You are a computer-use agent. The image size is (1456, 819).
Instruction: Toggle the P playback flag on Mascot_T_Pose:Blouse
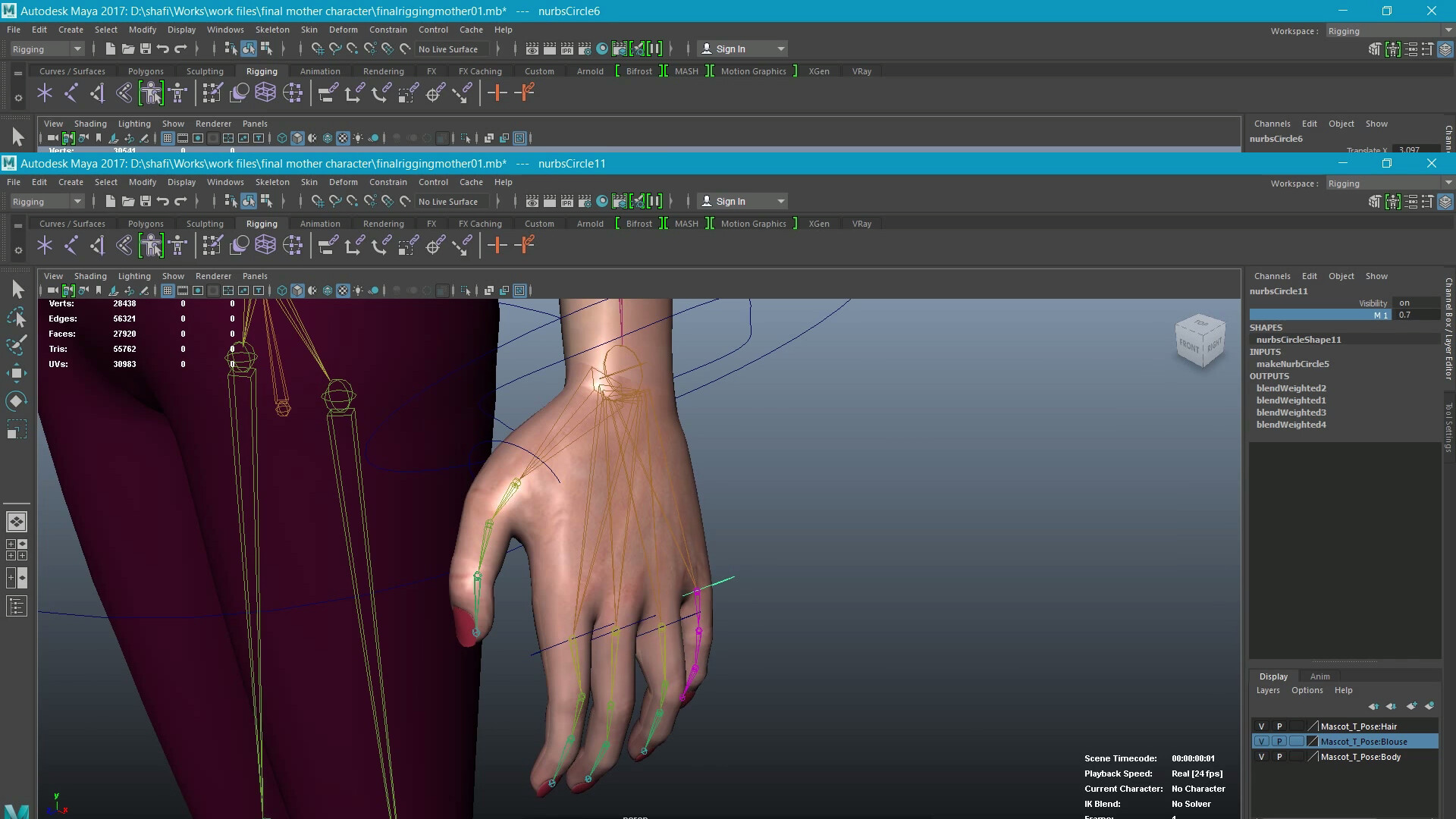1279,741
